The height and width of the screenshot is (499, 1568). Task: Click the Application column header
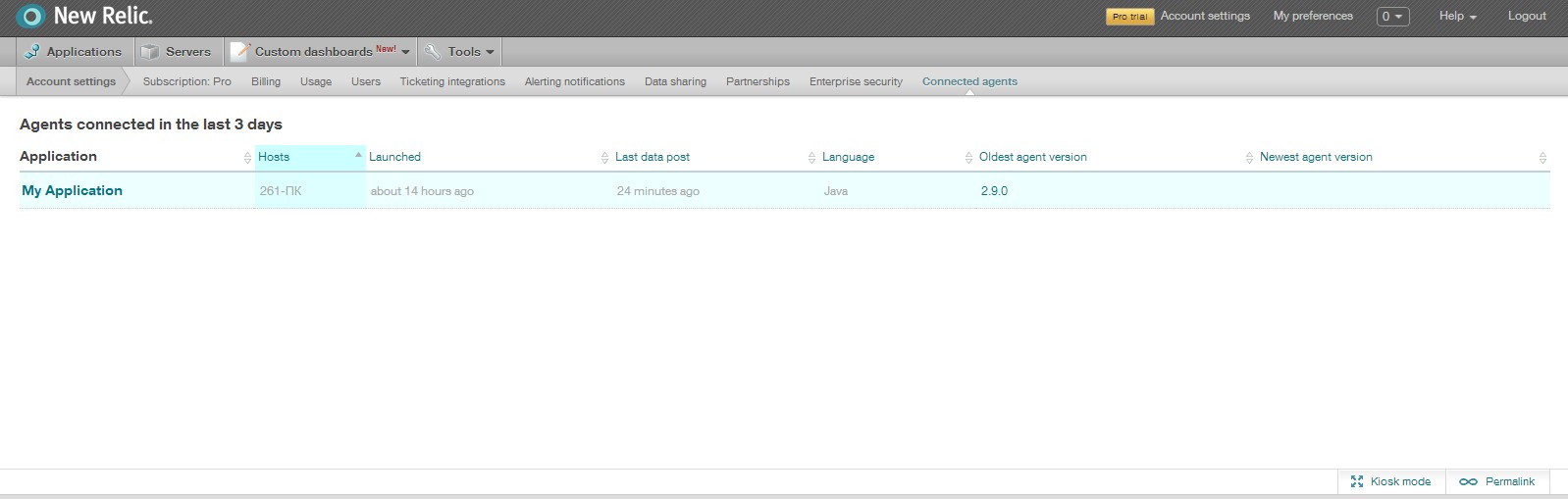tap(58, 157)
